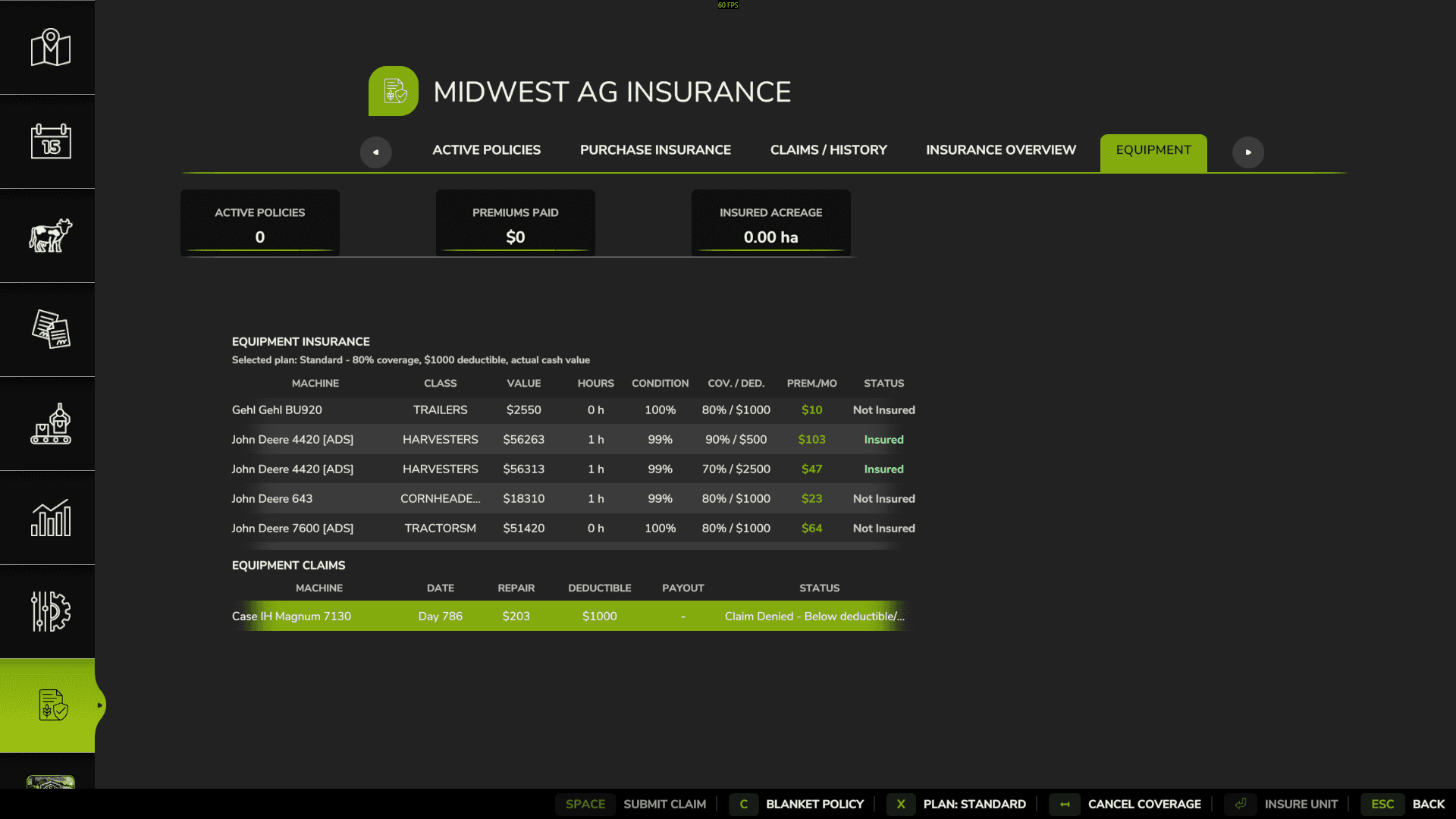Click the PREM./MO column header

click(x=811, y=383)
